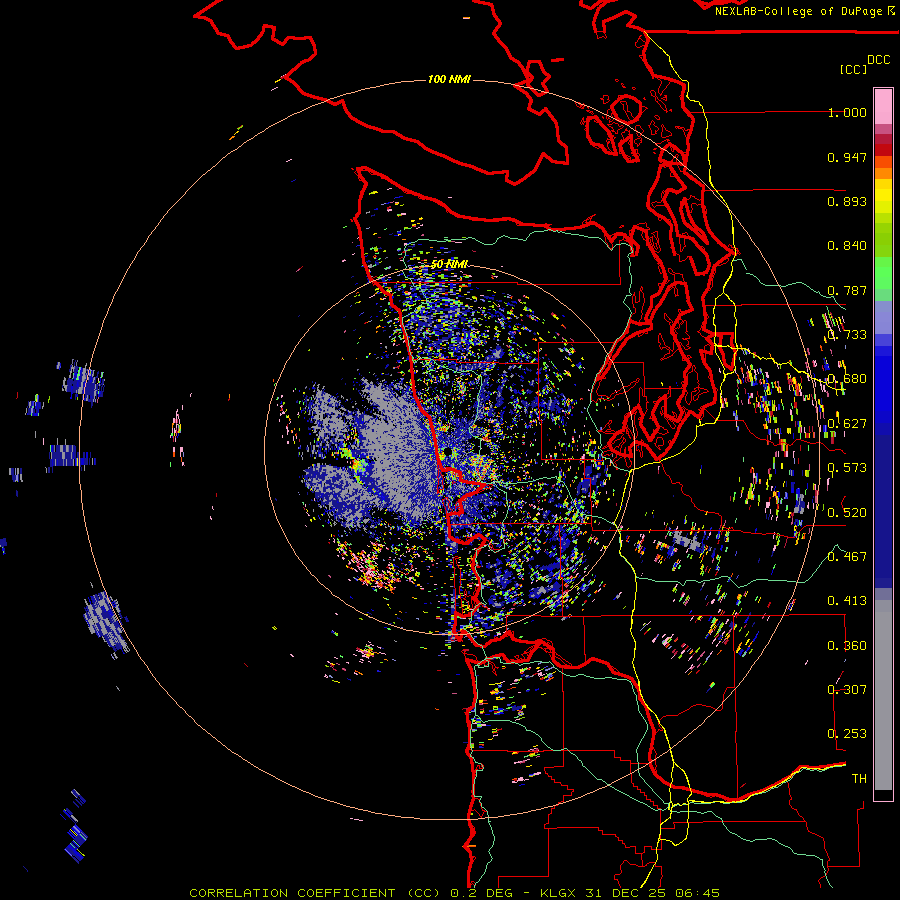Screen dimensions: 900x900
Task: Click the 0.840 scale value
Action: [847, 246]
